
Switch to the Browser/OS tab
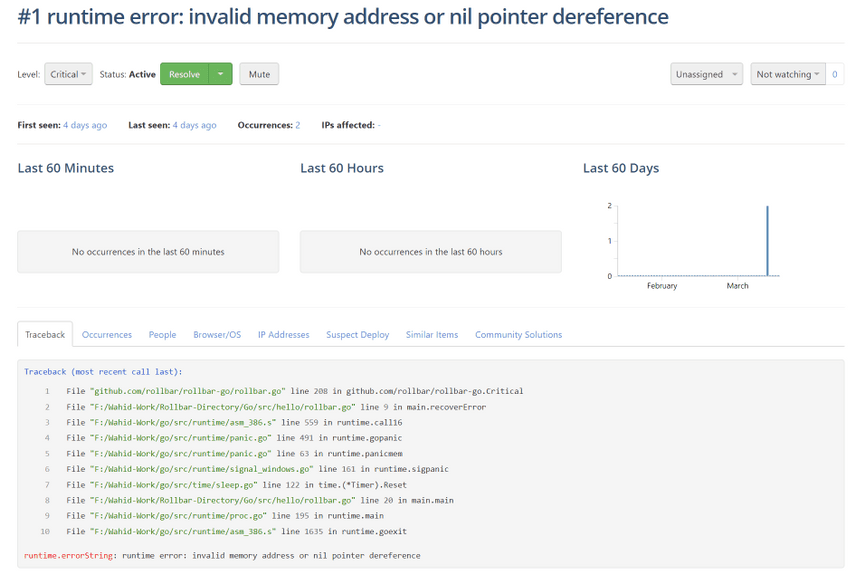pos(217,335)
